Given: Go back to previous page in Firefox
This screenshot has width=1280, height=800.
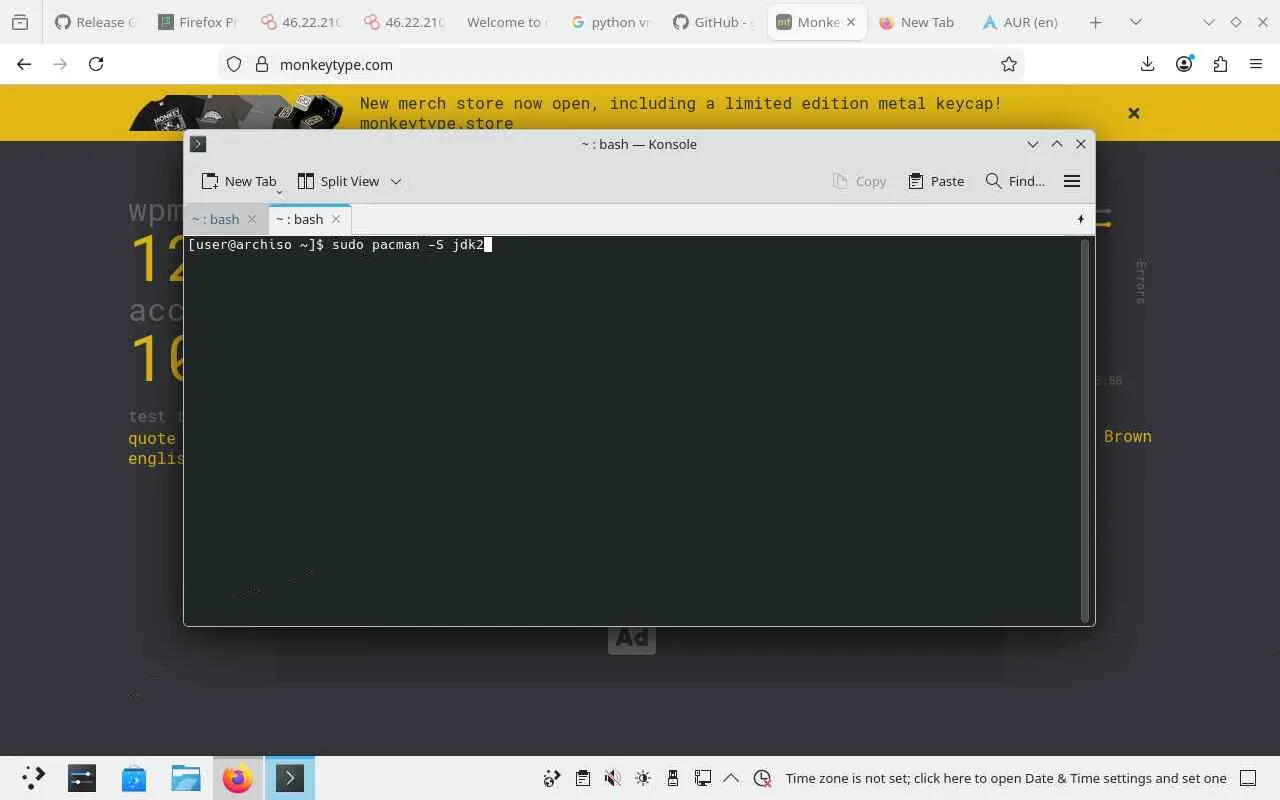Looking at the screenshot, I should click(24, 64).
